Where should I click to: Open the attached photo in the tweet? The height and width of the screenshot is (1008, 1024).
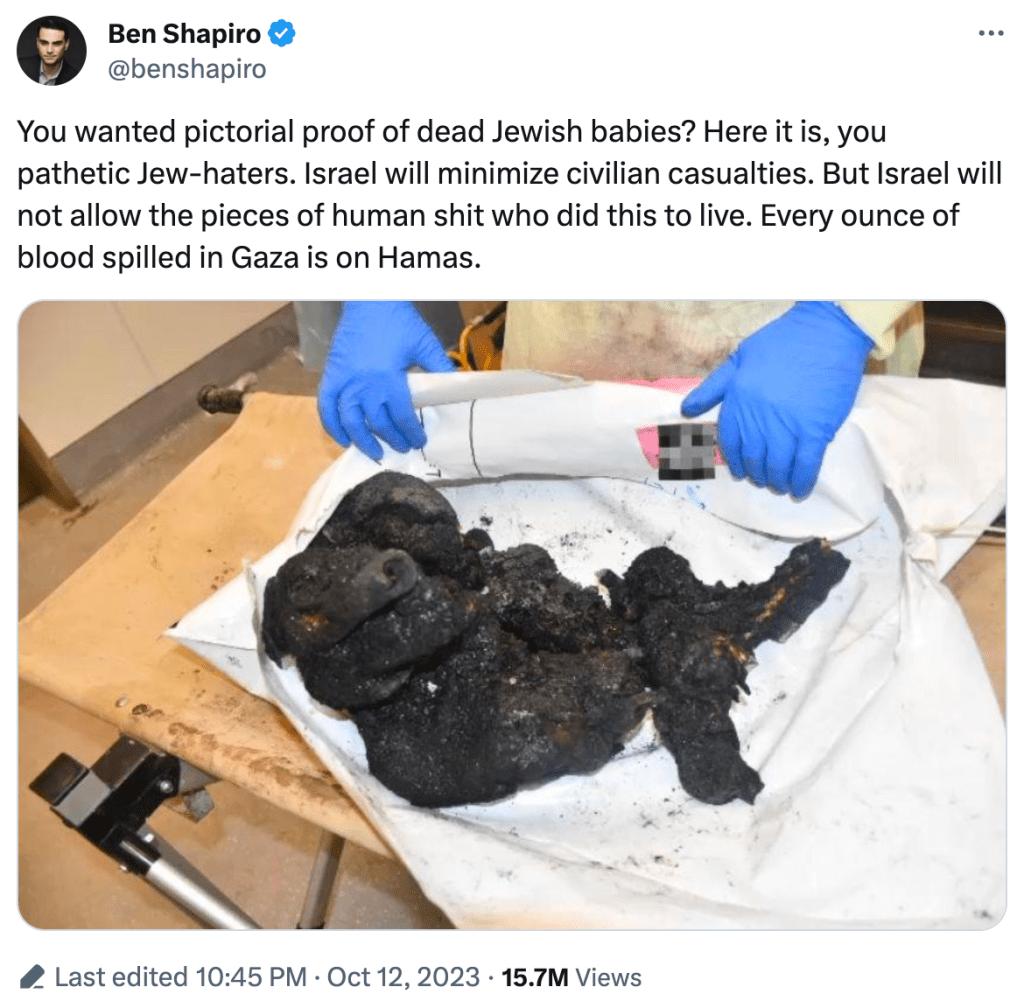[x=512, y=614]
